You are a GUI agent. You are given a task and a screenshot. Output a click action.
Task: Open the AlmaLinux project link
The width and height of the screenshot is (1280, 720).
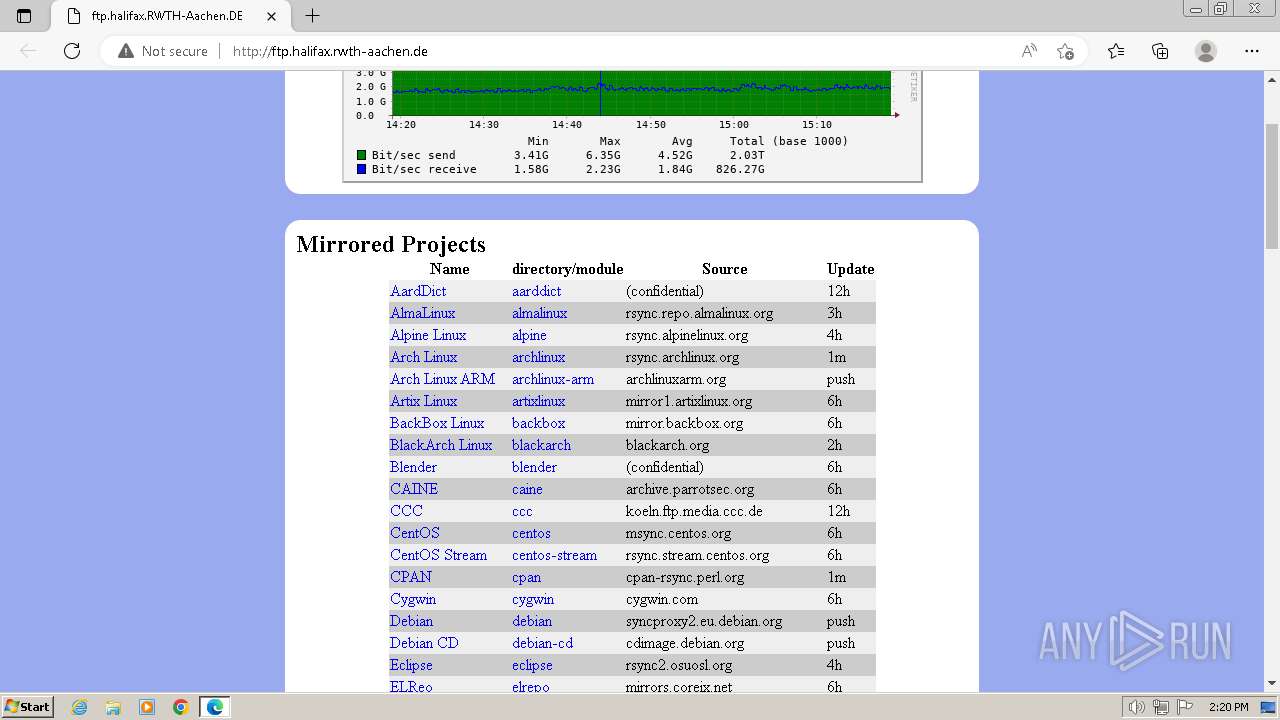pyautogui.click(x=422, y=313)
